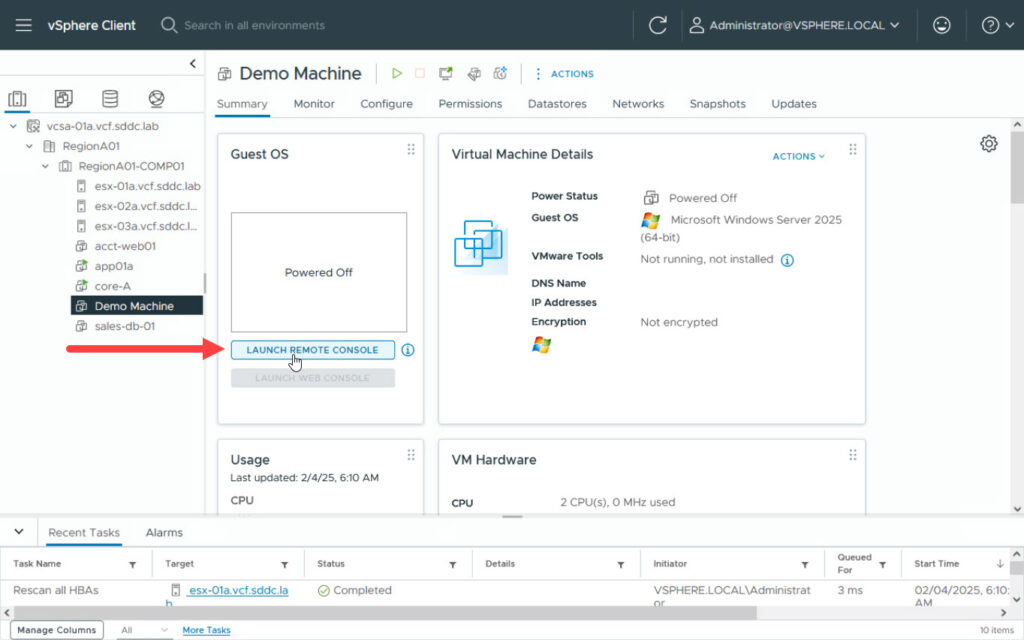Filter the Task Name column

click(x=133, y=565)
